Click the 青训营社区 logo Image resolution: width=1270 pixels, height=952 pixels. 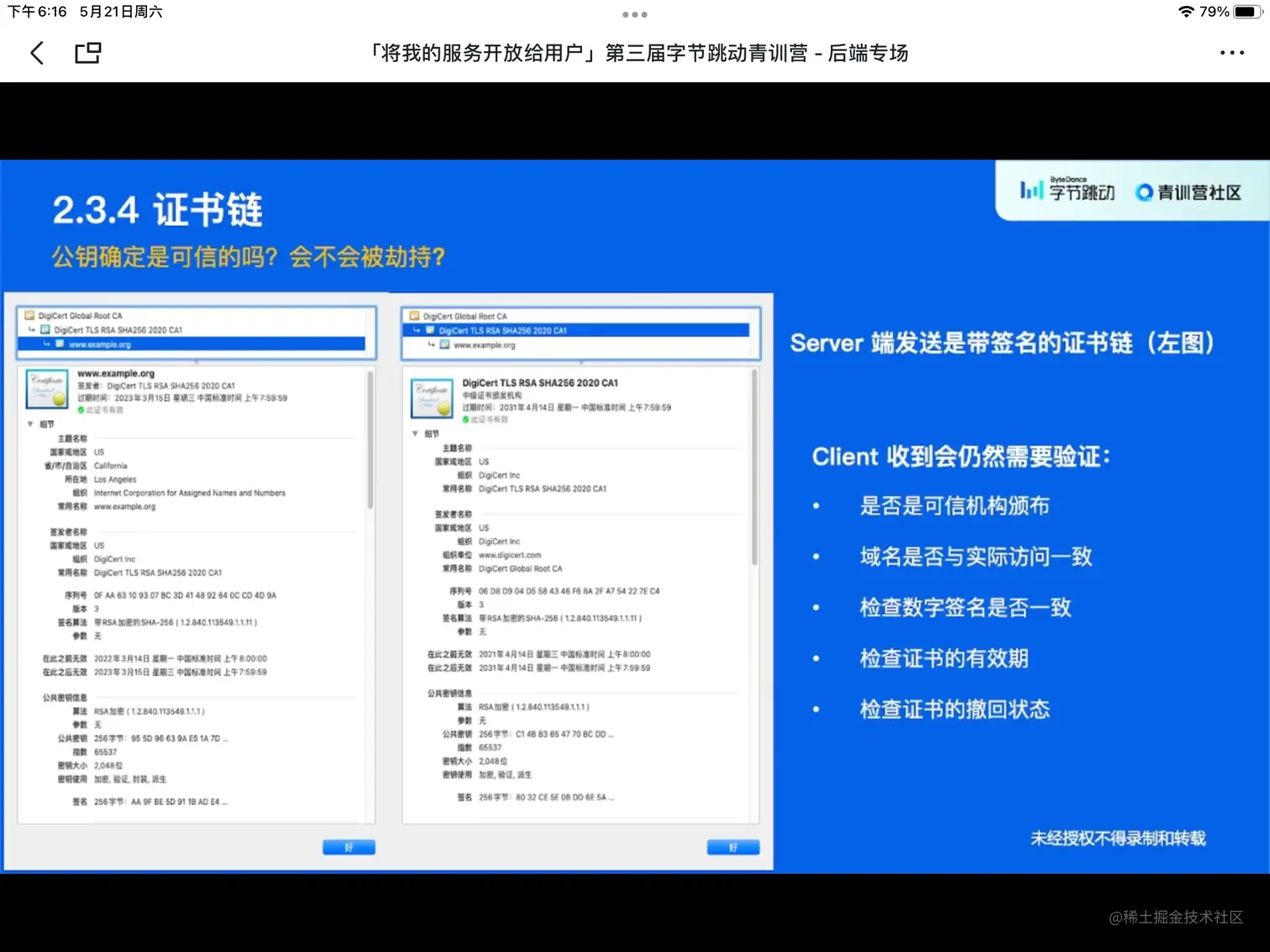pos(1188,192)
